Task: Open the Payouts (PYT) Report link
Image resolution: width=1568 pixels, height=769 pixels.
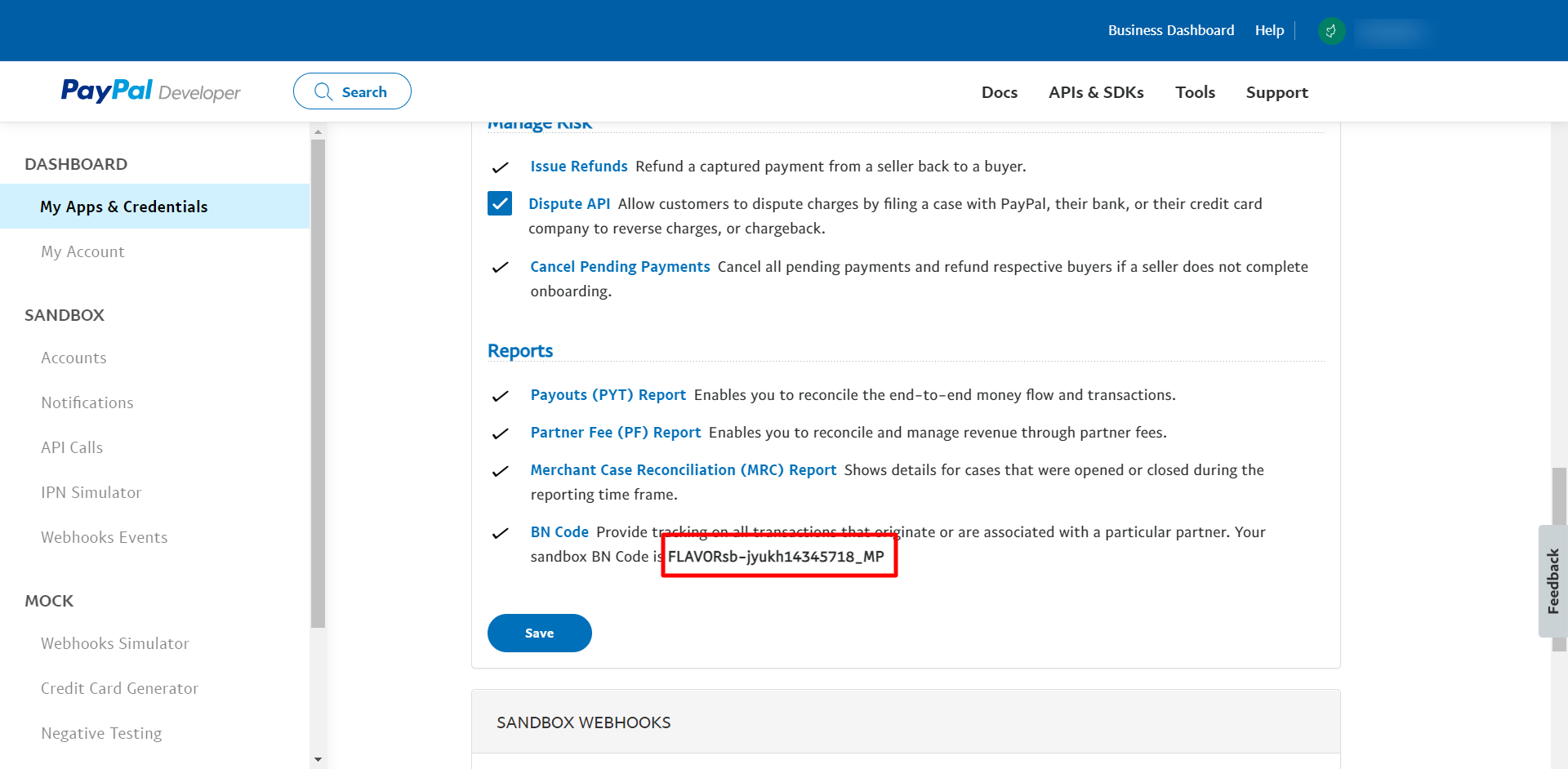Action: pos(608,394)
